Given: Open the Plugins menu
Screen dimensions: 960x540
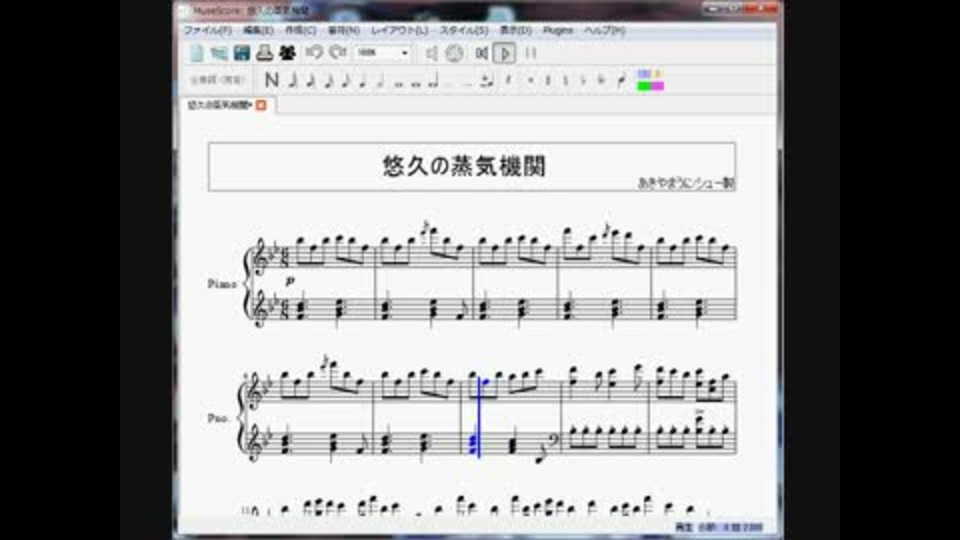Looking at the screenshot, I should point(558,30).
